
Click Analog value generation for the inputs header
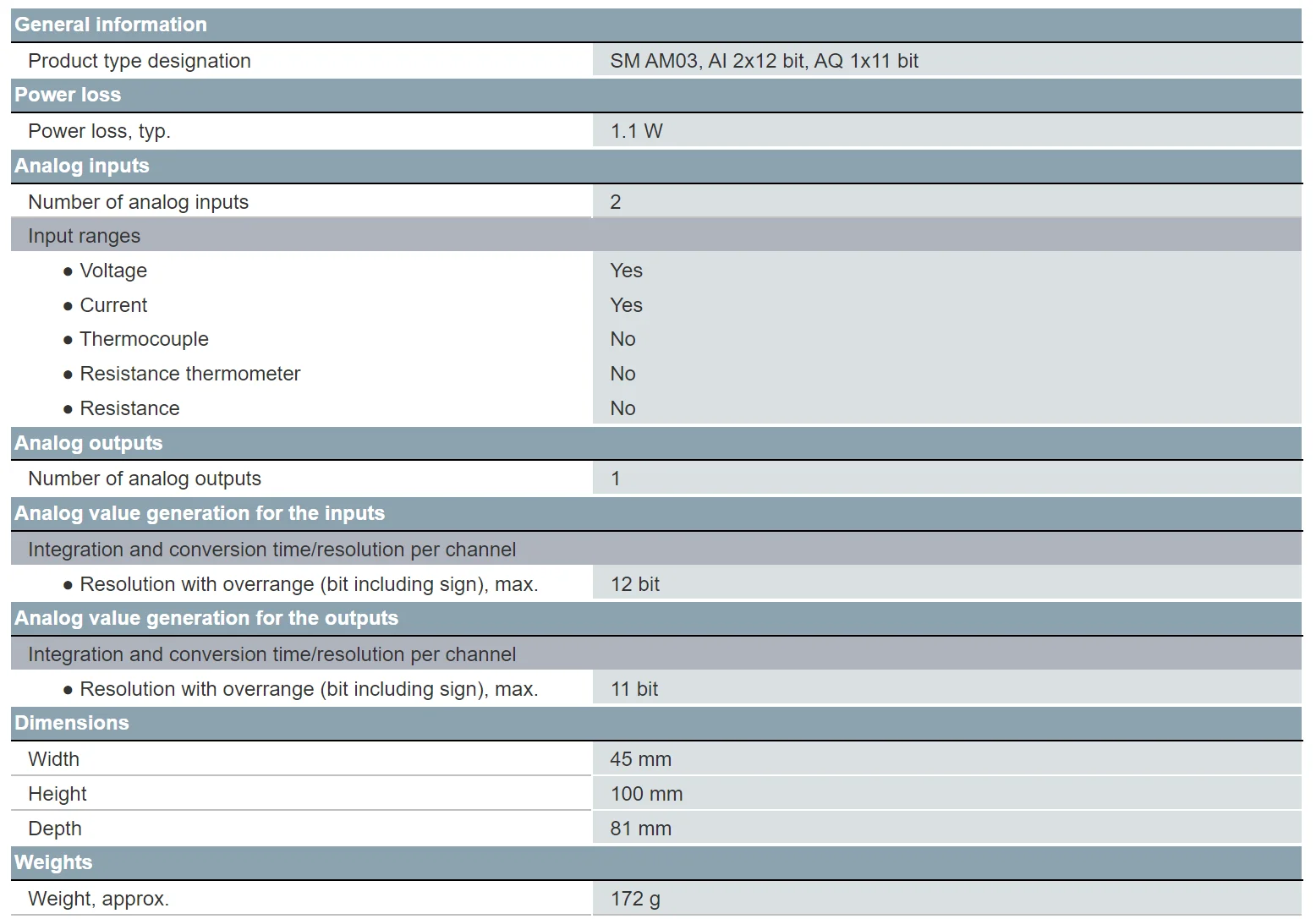[656, 513]
